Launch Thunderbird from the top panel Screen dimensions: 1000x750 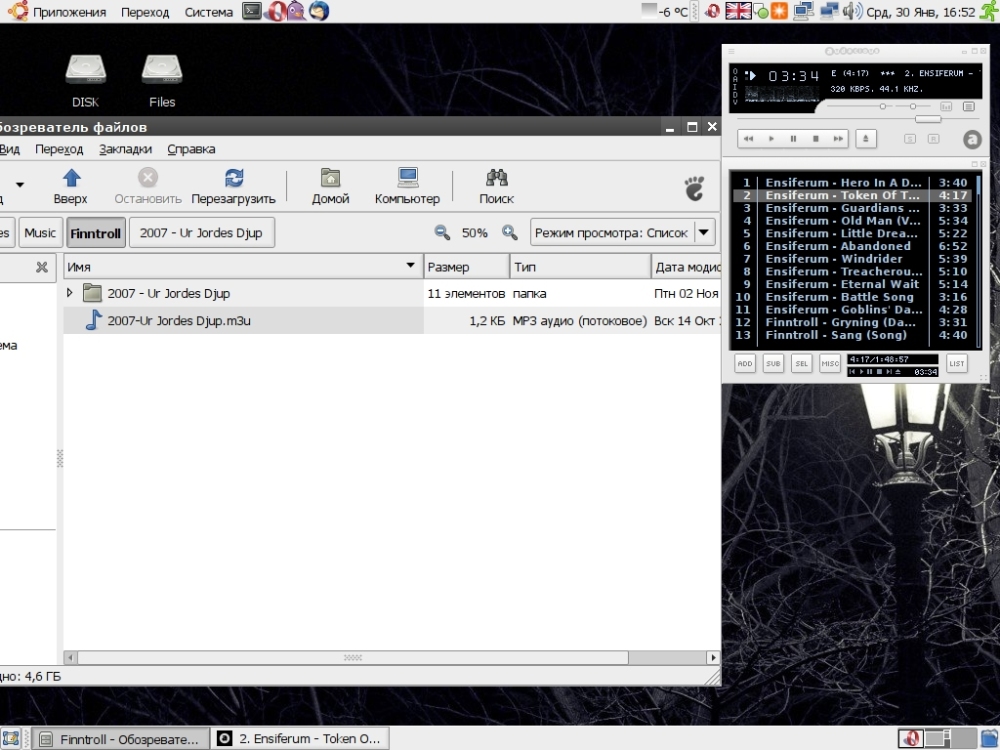(319, 11)
